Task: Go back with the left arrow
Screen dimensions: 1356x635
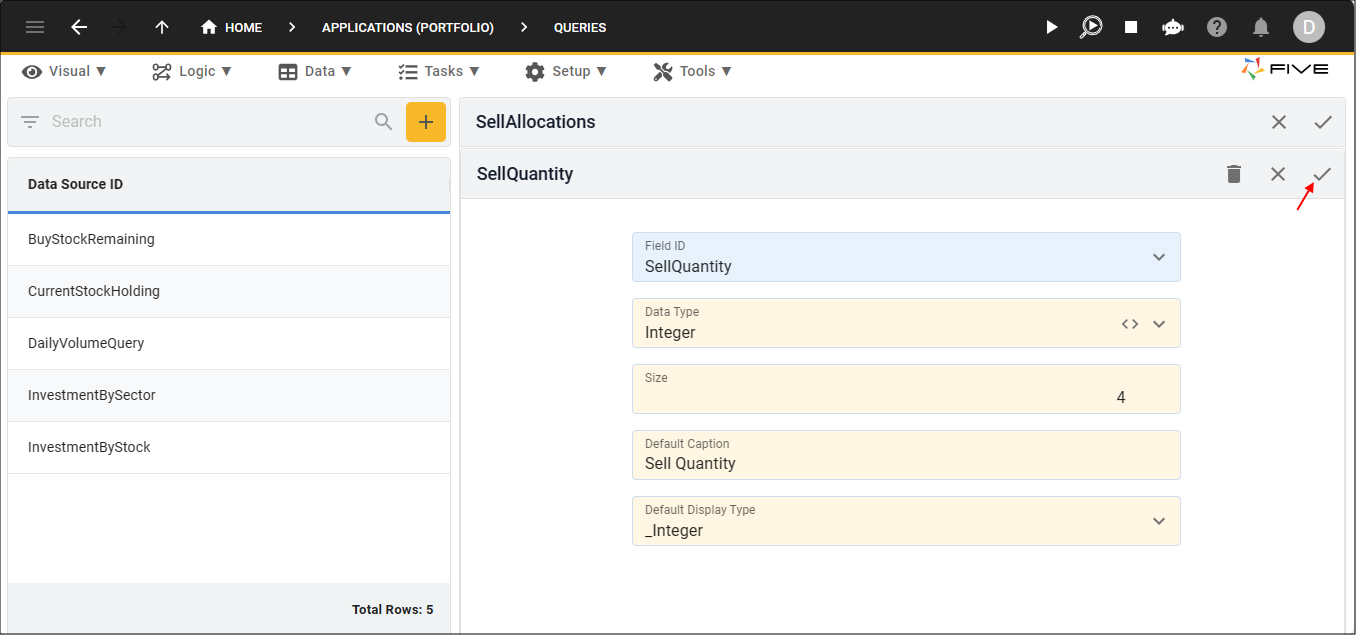Action: (79, 27)
